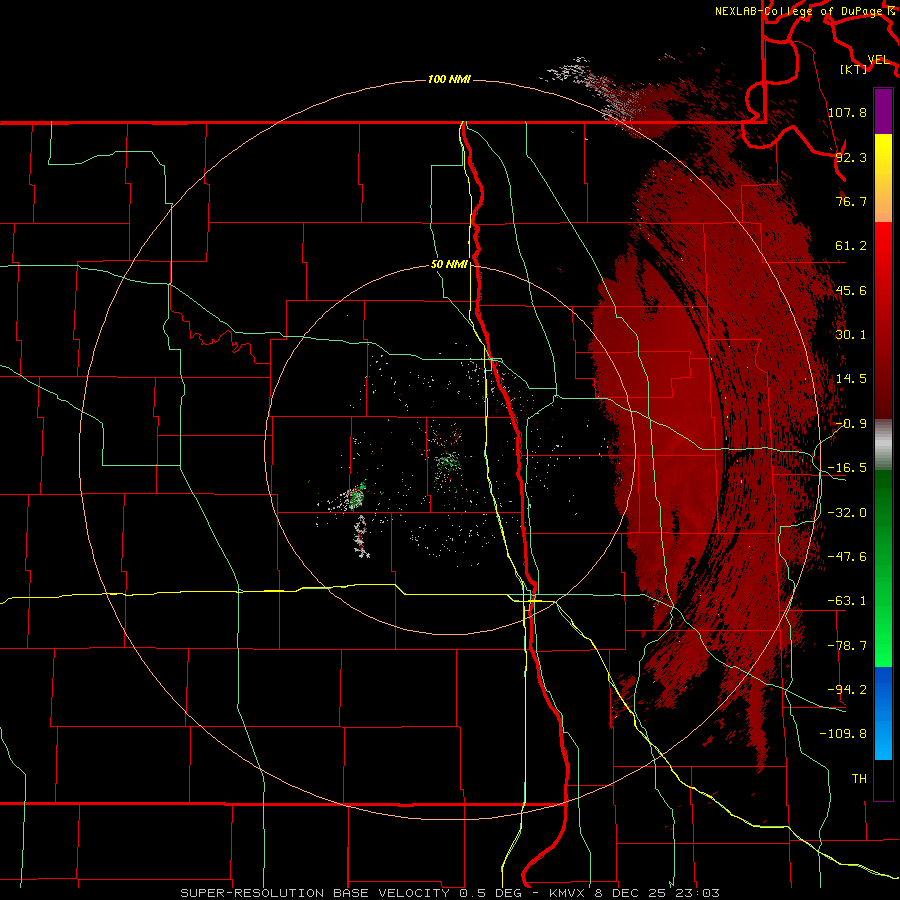Click the Super-Resolution Base Velocity caption
The height and width of the screenshot is (900, 900).
click(x=450, y=893)
